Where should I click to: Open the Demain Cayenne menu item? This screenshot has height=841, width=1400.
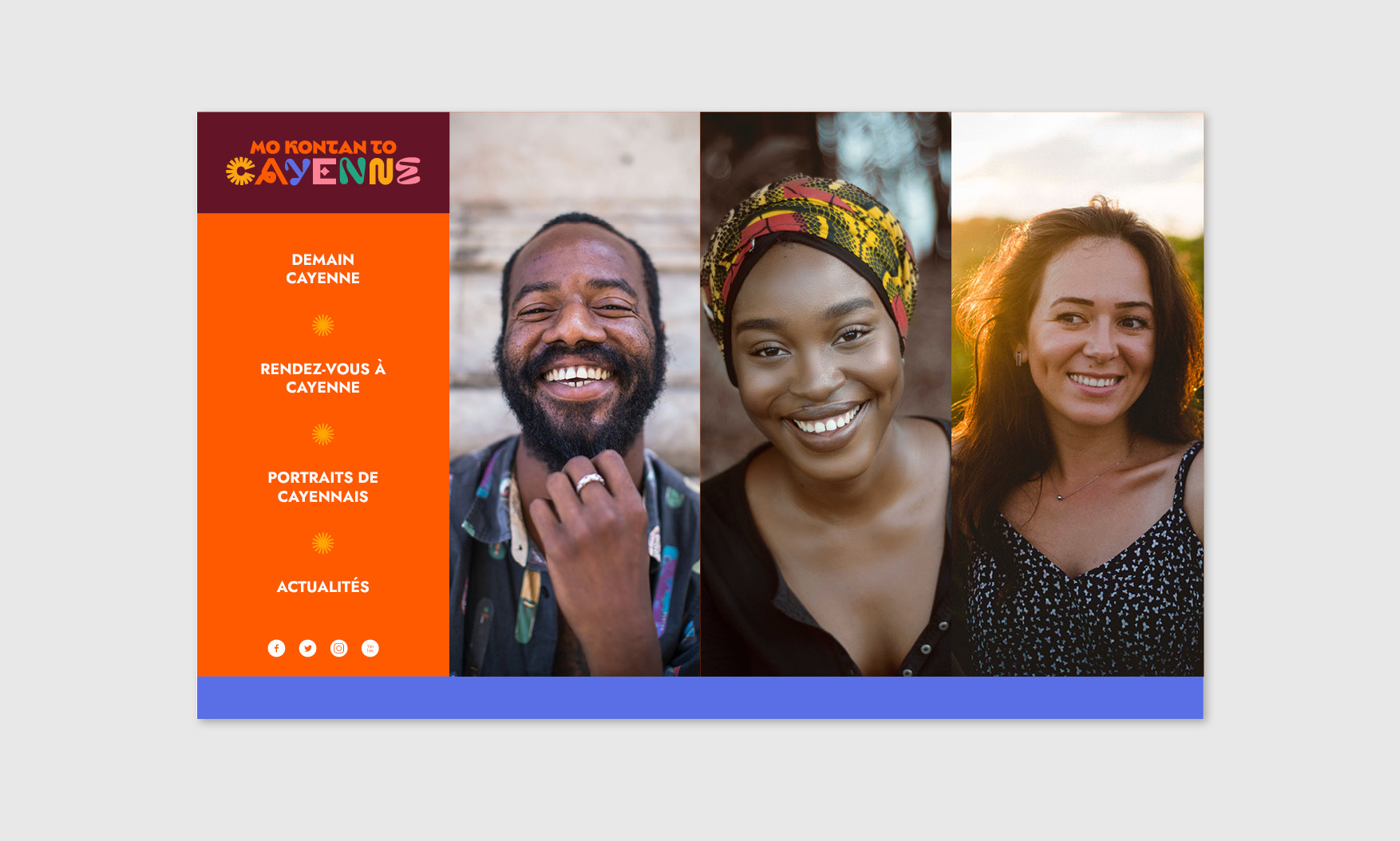[322, 269]
